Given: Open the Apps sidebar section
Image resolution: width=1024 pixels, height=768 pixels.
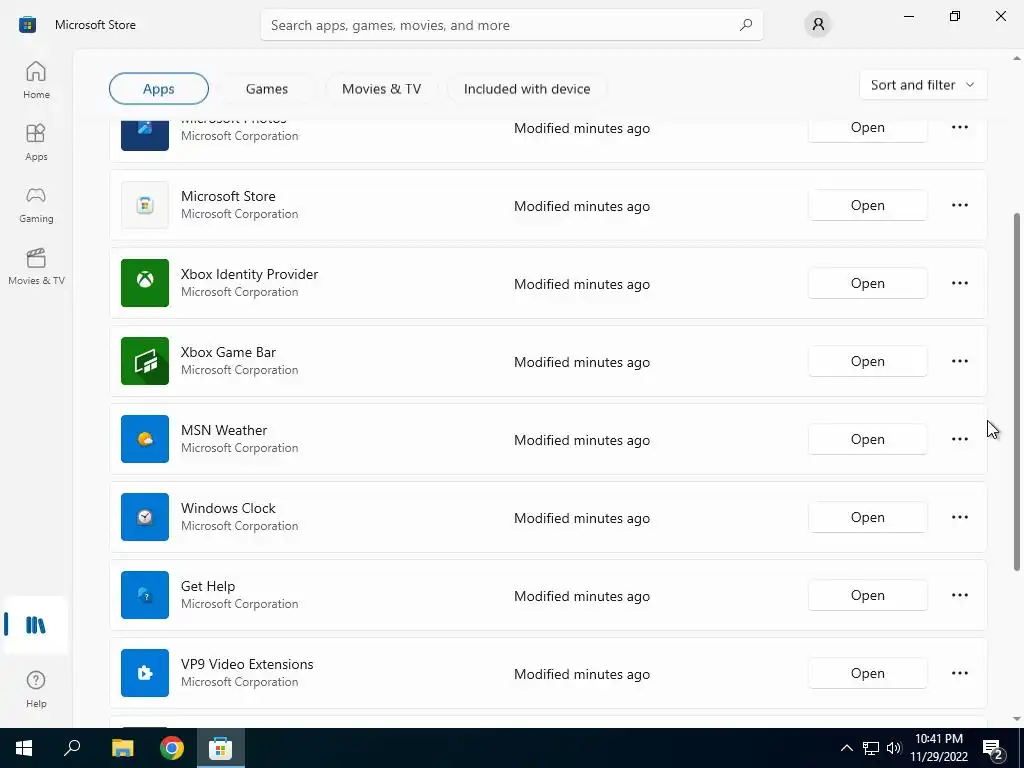Looking at the screenshot, I should point(36,142).
